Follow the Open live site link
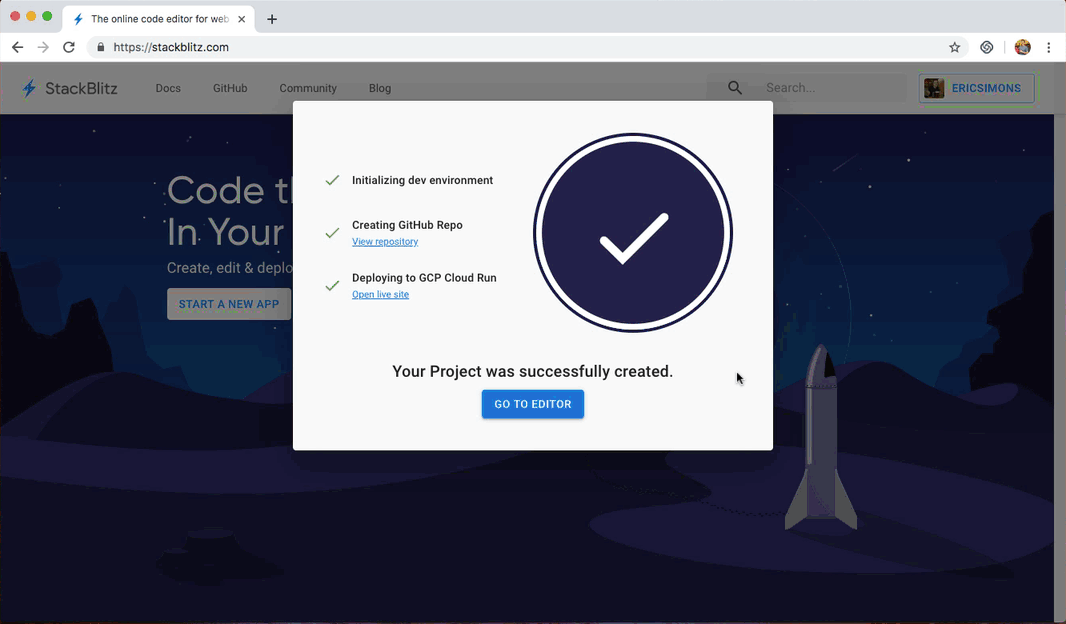The image size is (1066, 624). coord(380,295)
